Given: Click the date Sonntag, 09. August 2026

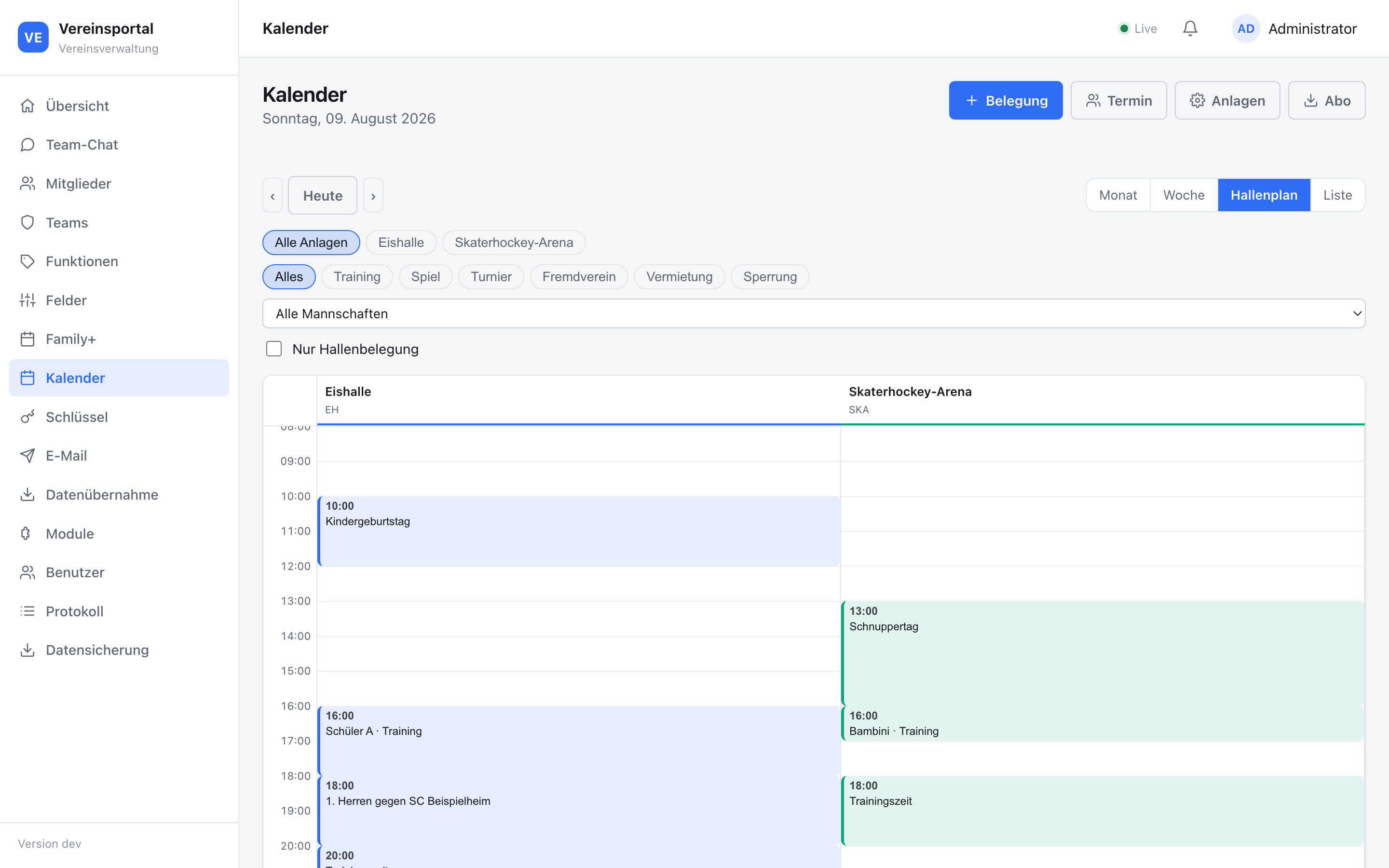Looking at the screenshot, I should (x=349, y=118).
